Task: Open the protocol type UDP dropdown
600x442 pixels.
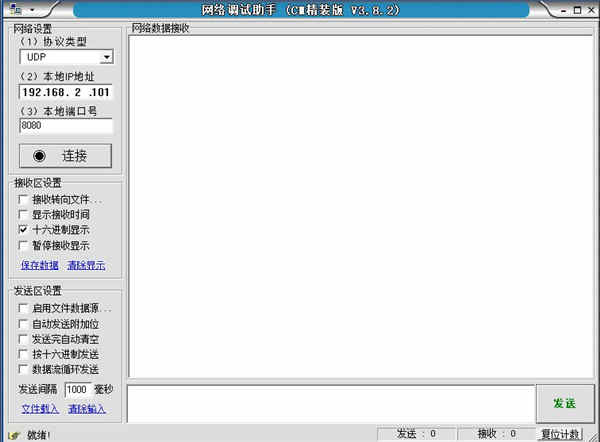Action: (x=106, y=57)
